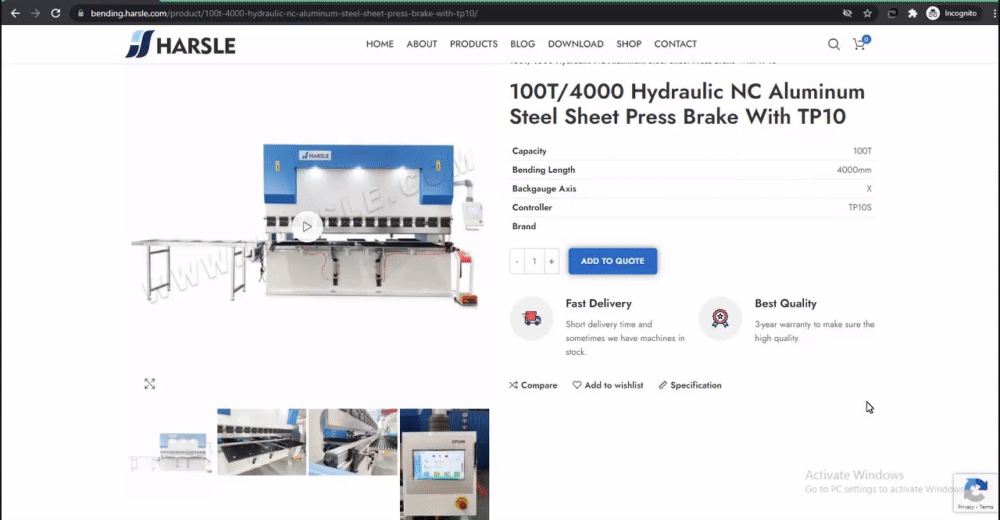
Task: Click the reCAPTCHA badge
Action: [x=975, y=493]
